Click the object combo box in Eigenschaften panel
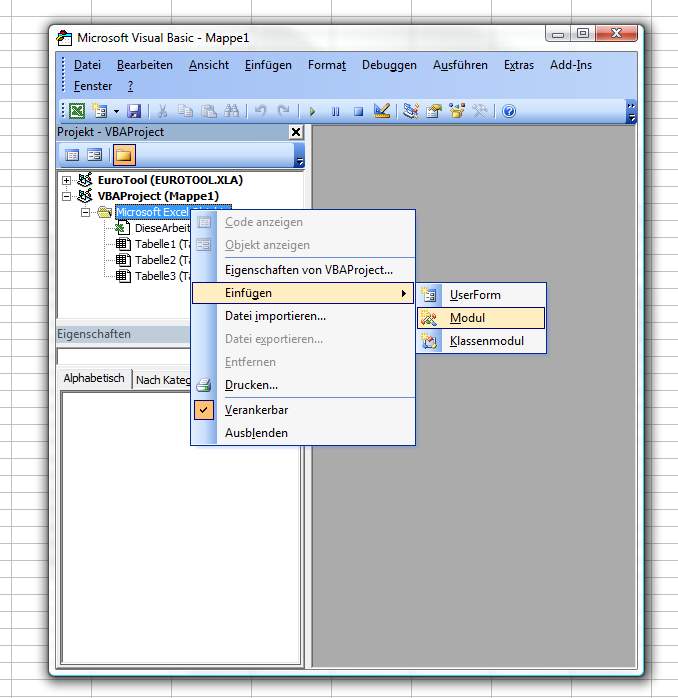678x698 pixels. click(x=124, y=357)
